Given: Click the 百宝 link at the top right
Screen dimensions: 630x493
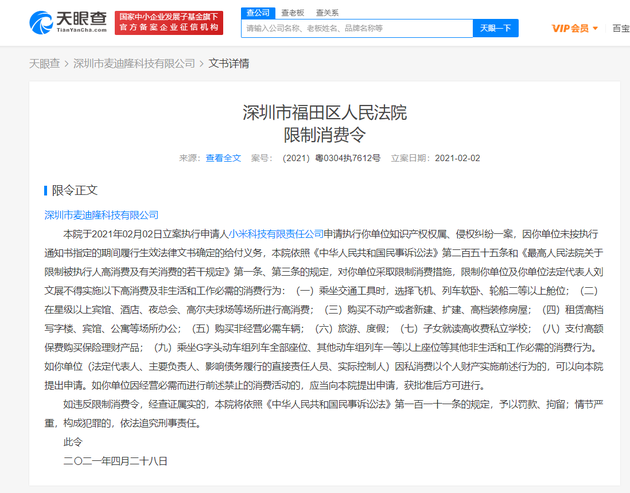Looking at the screenshot, I should [x=621, y=28].
